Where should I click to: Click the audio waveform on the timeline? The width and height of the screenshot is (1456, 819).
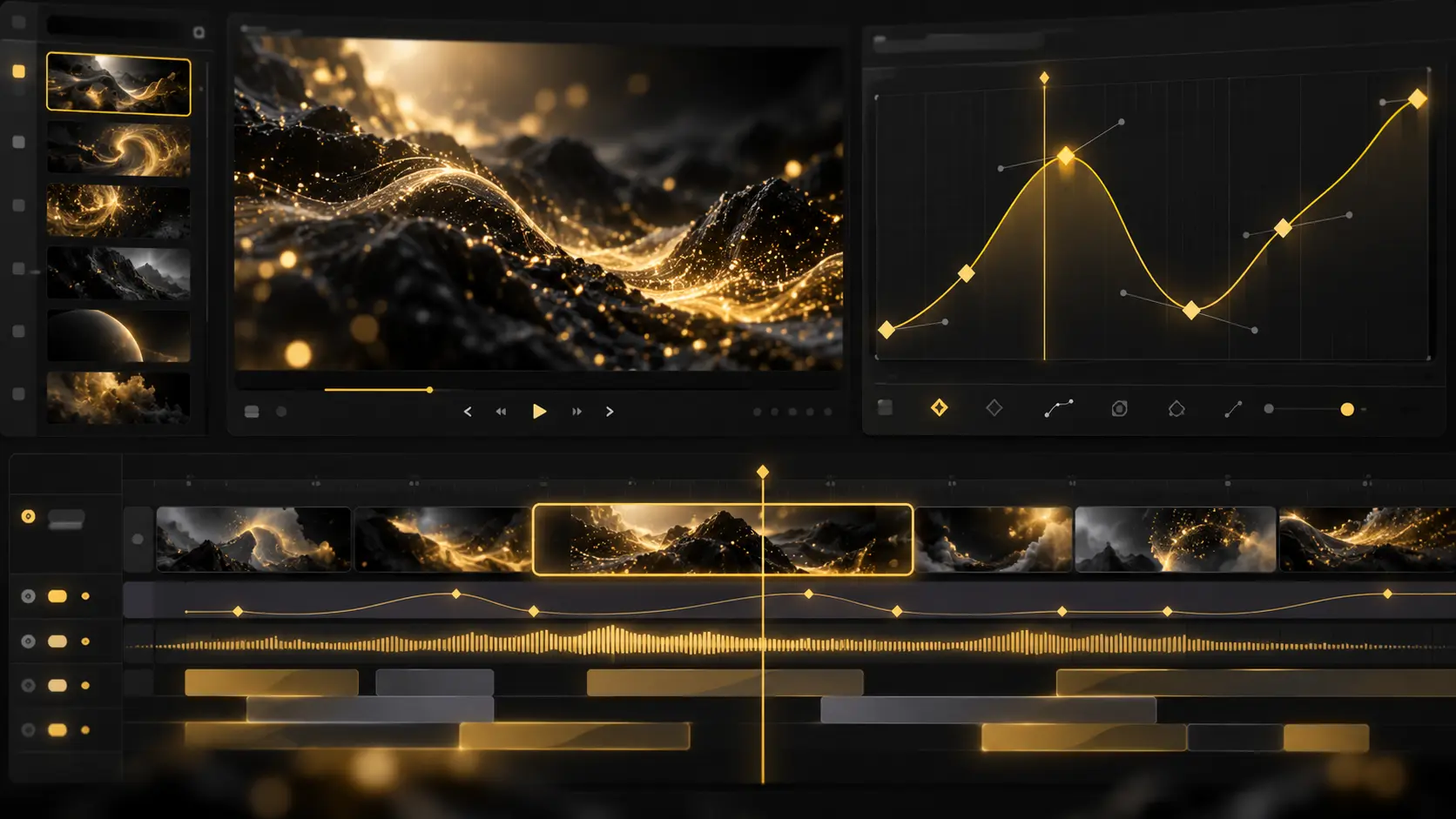tap(791, 643)
